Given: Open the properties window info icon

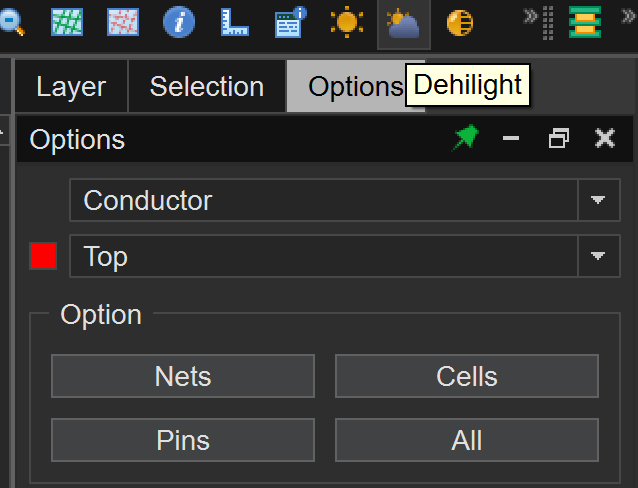Looking at the screenshot, I should pos(291,22).
